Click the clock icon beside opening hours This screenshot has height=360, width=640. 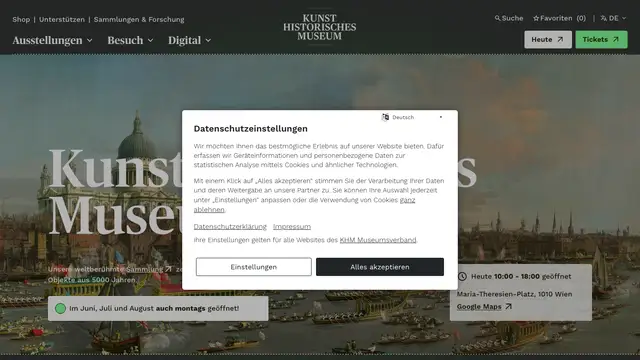click(462, 276)
